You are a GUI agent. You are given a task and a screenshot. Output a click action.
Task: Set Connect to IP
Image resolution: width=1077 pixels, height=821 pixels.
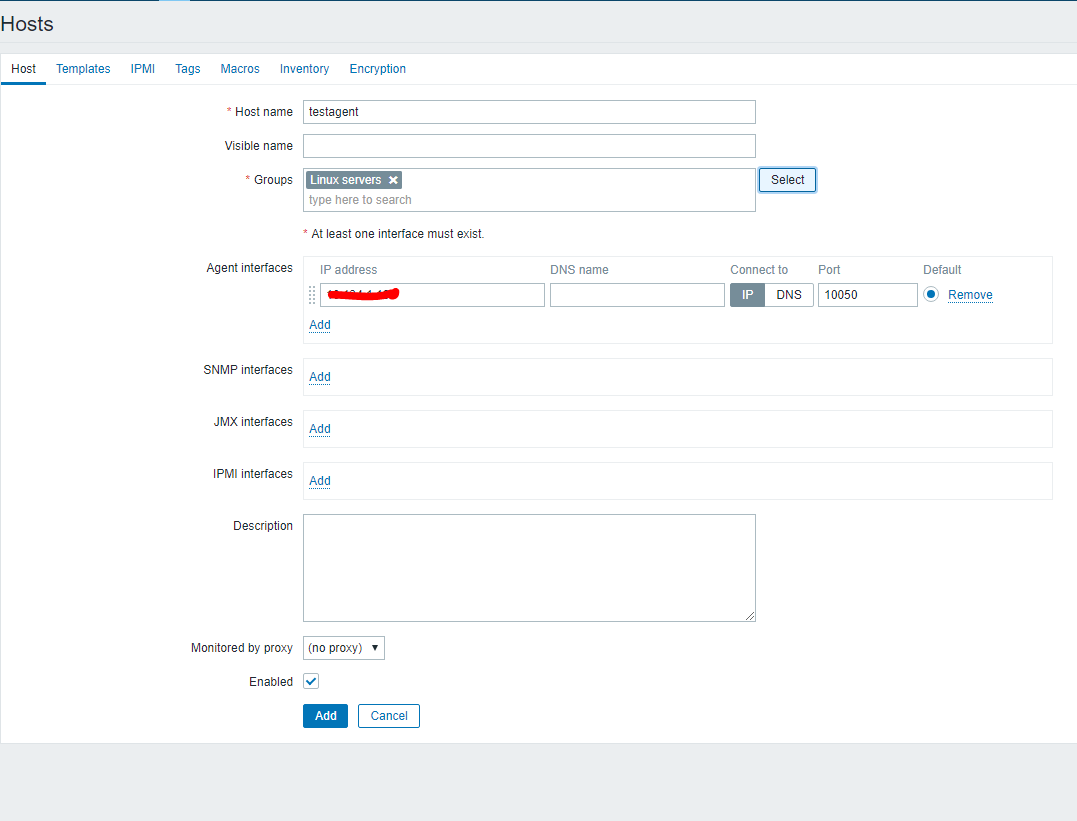pos(747,295)
